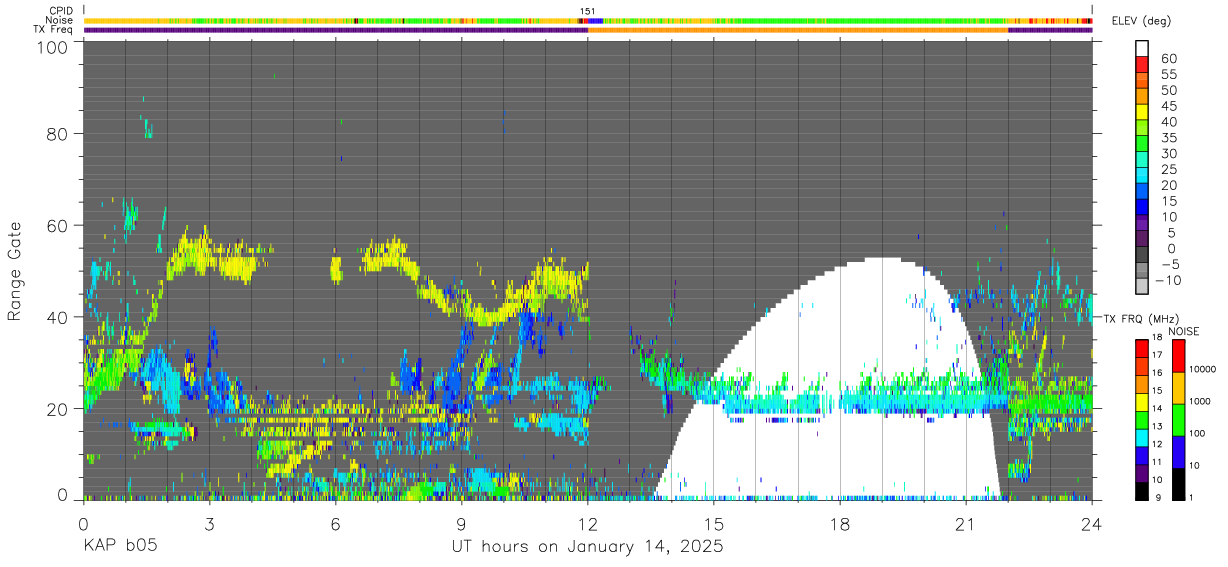Click the 3 tick on the UT hours axis

(210, 524)
